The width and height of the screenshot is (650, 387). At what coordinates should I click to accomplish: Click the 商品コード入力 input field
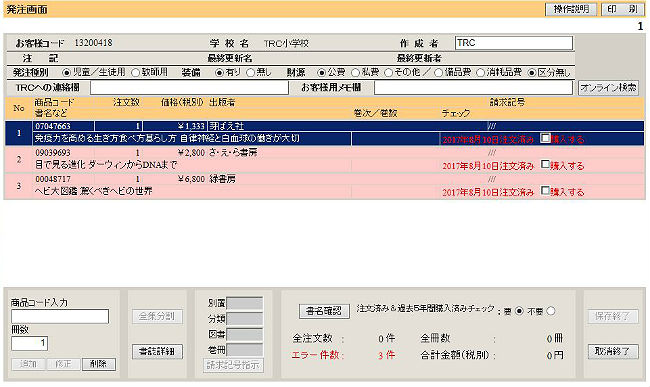click(x=60, y=317)
